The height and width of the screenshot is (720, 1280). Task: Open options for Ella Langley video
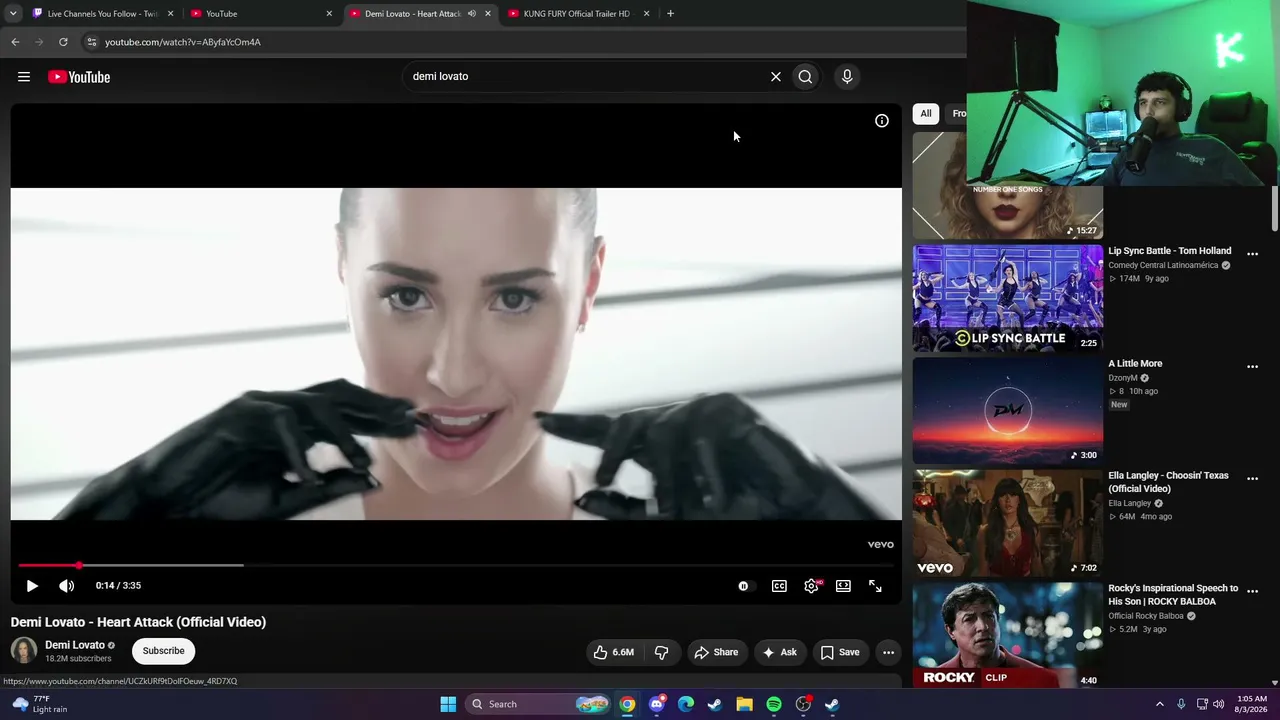click(x=1252, y=479)
